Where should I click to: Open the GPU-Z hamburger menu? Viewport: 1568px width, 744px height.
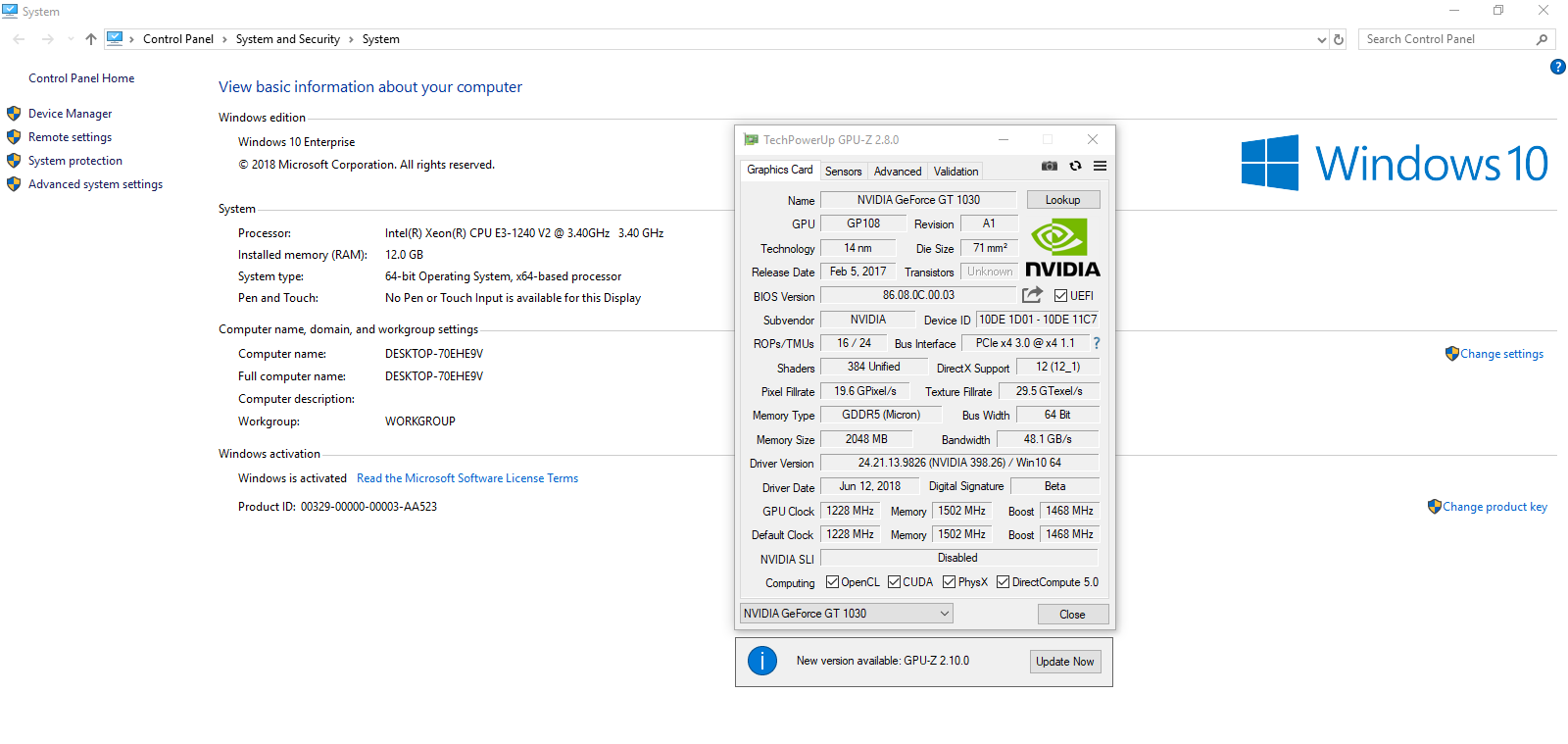tap(1101, 166)
